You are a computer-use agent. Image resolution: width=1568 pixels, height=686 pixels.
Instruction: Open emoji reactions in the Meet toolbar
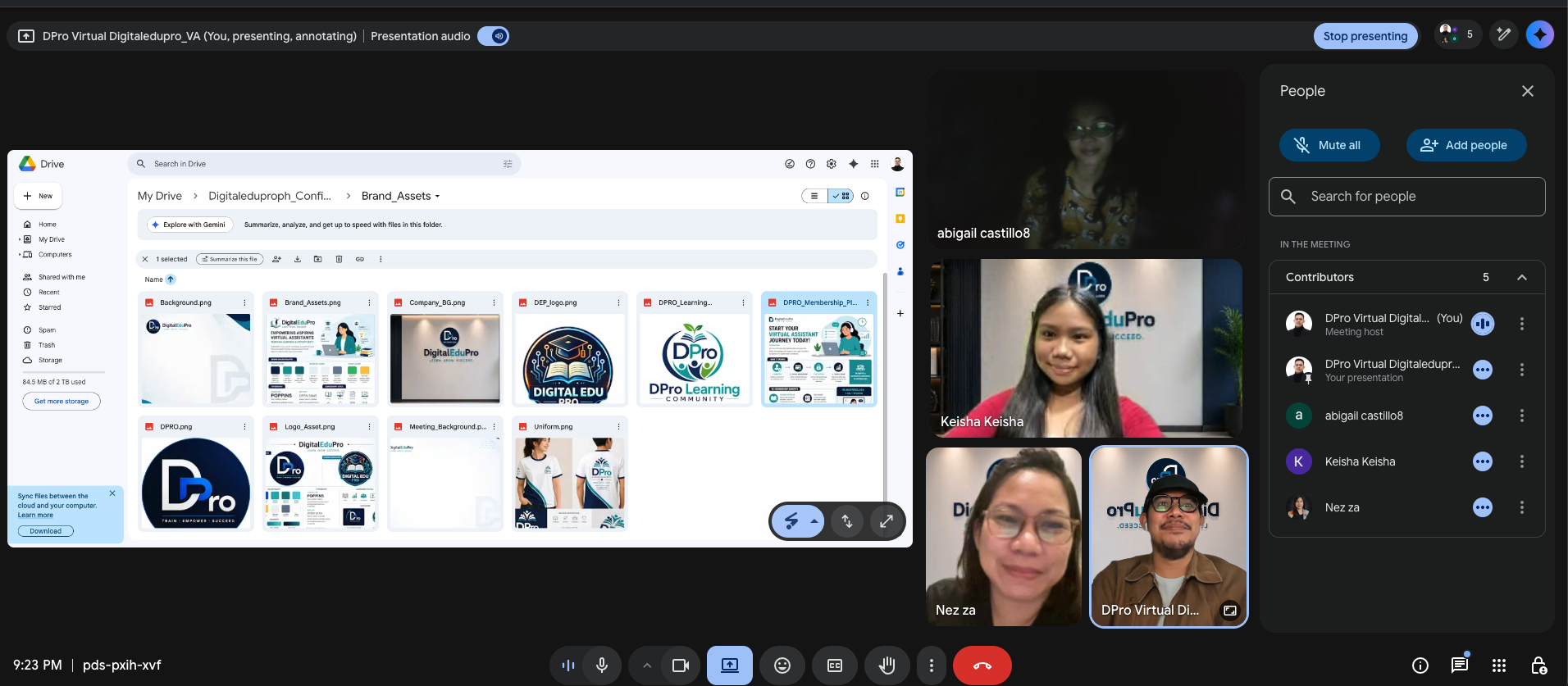(782, 666)
